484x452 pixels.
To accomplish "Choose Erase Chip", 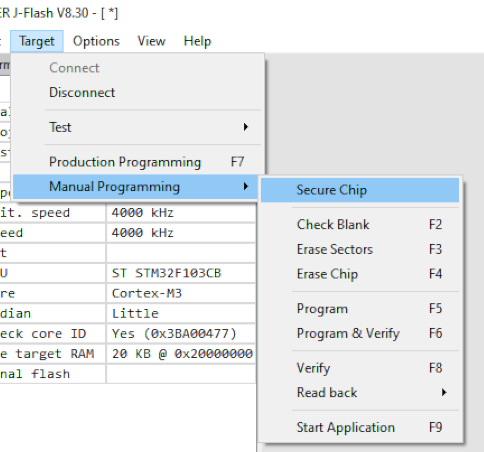I will point(360,274).
